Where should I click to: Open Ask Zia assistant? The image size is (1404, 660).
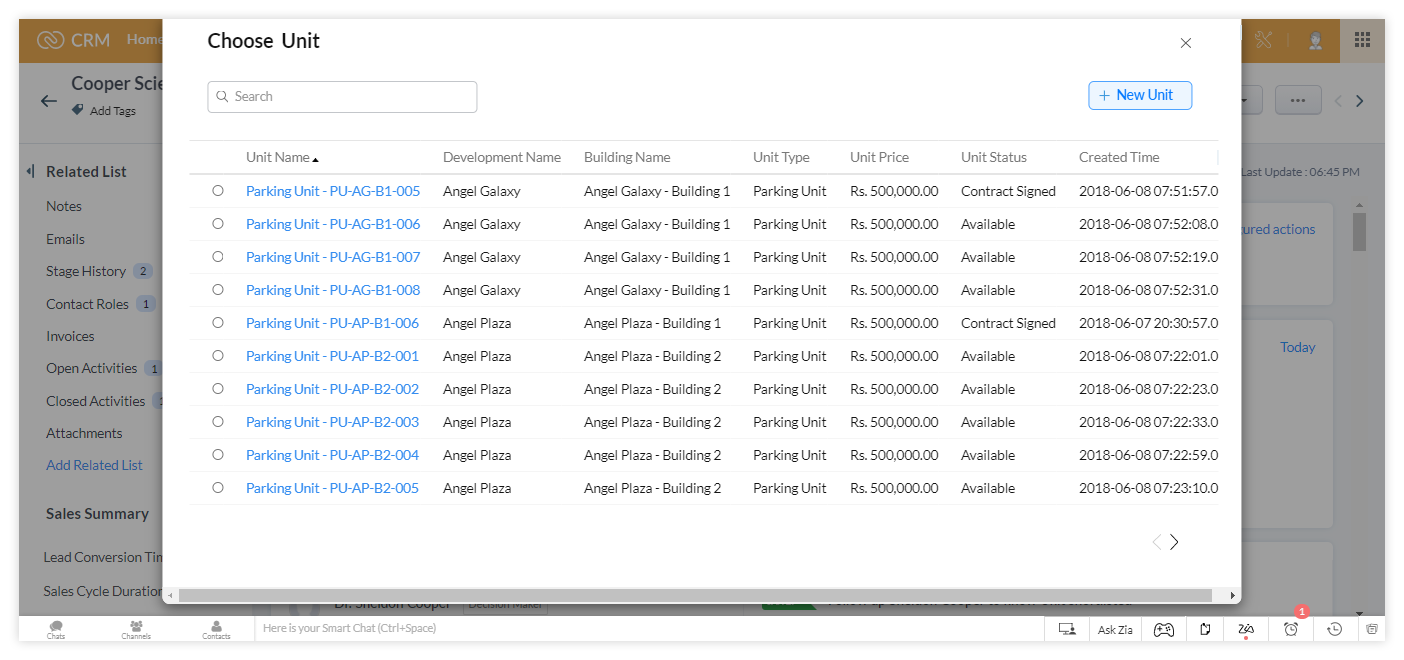(x=1115, y=629)
